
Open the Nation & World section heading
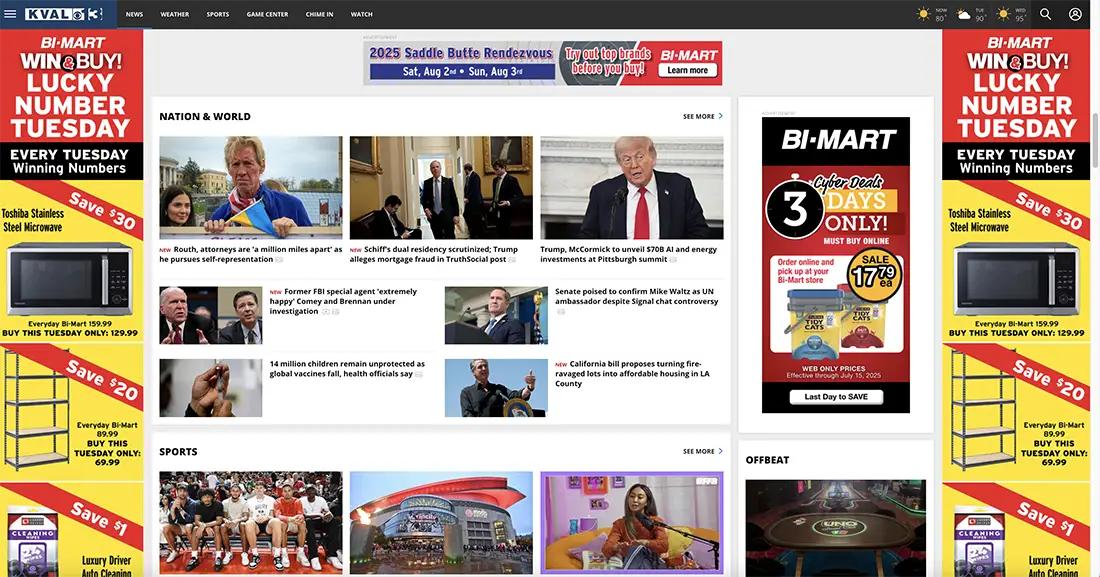(x=205, y=117)
